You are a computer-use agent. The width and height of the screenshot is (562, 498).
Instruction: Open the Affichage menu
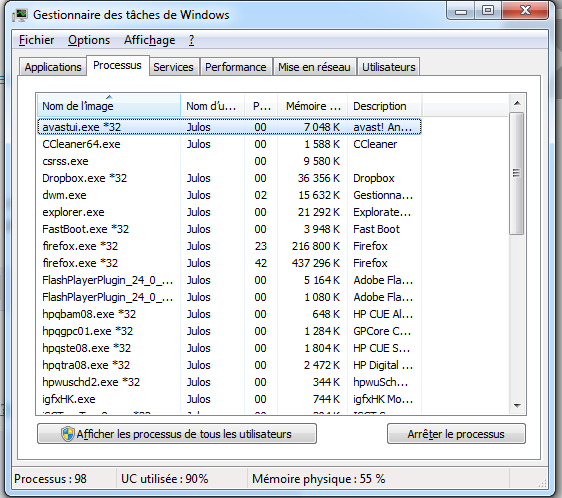pos(149,40)
